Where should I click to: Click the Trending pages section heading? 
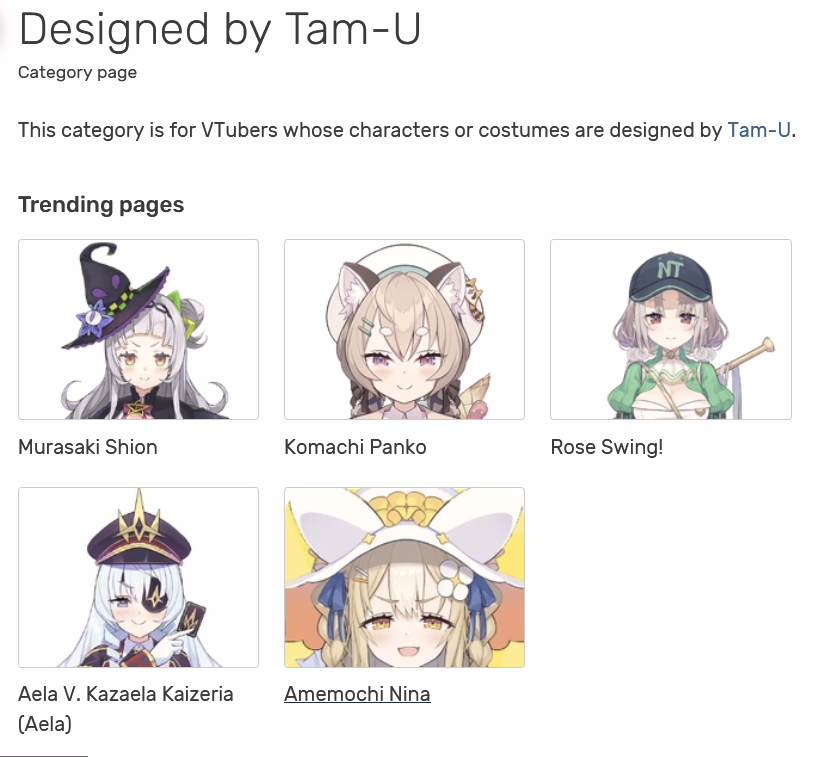pyautogui.click(x=101, y=205)
